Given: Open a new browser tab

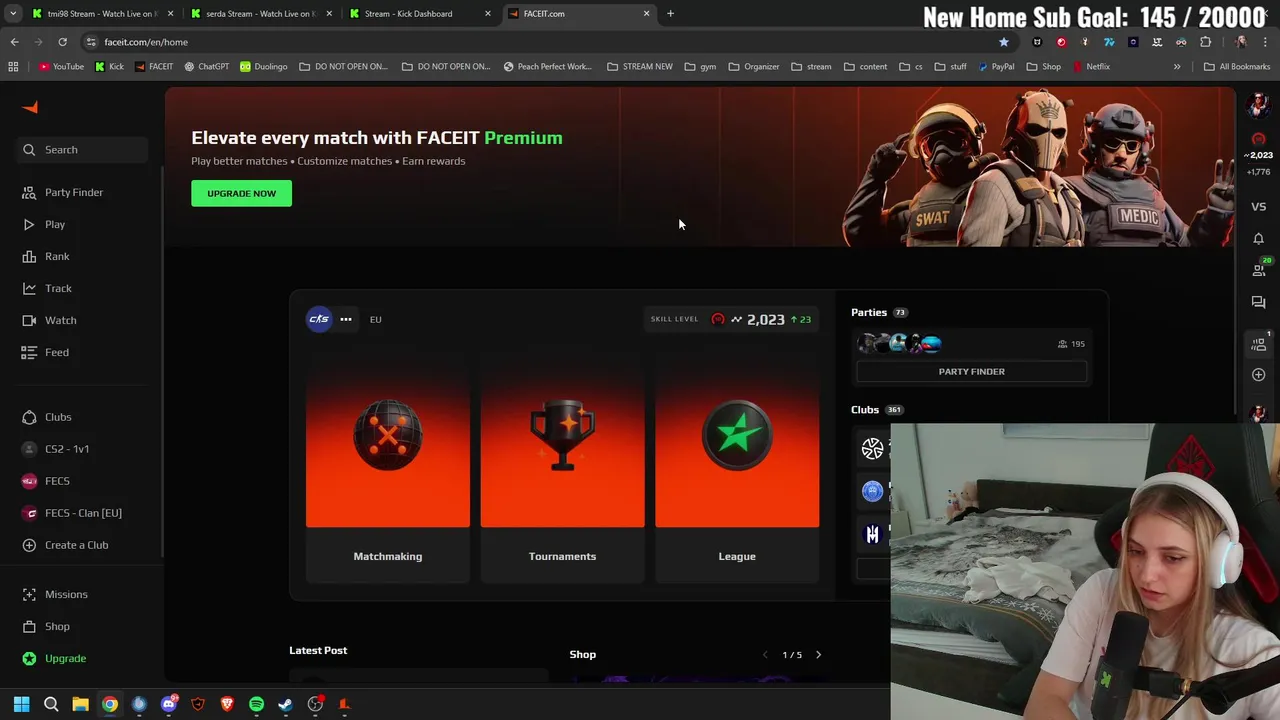Looking at the screenshot, I should click(x=670, y=14).
